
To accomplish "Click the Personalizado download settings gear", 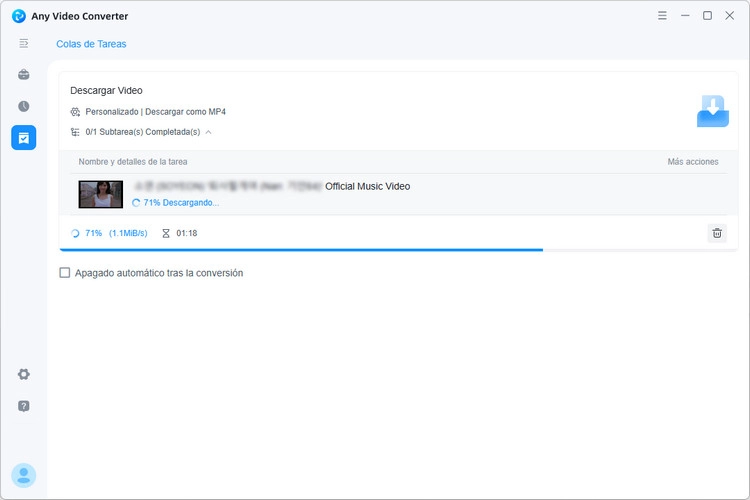I will pyautogui.click(x=75, y=112).
